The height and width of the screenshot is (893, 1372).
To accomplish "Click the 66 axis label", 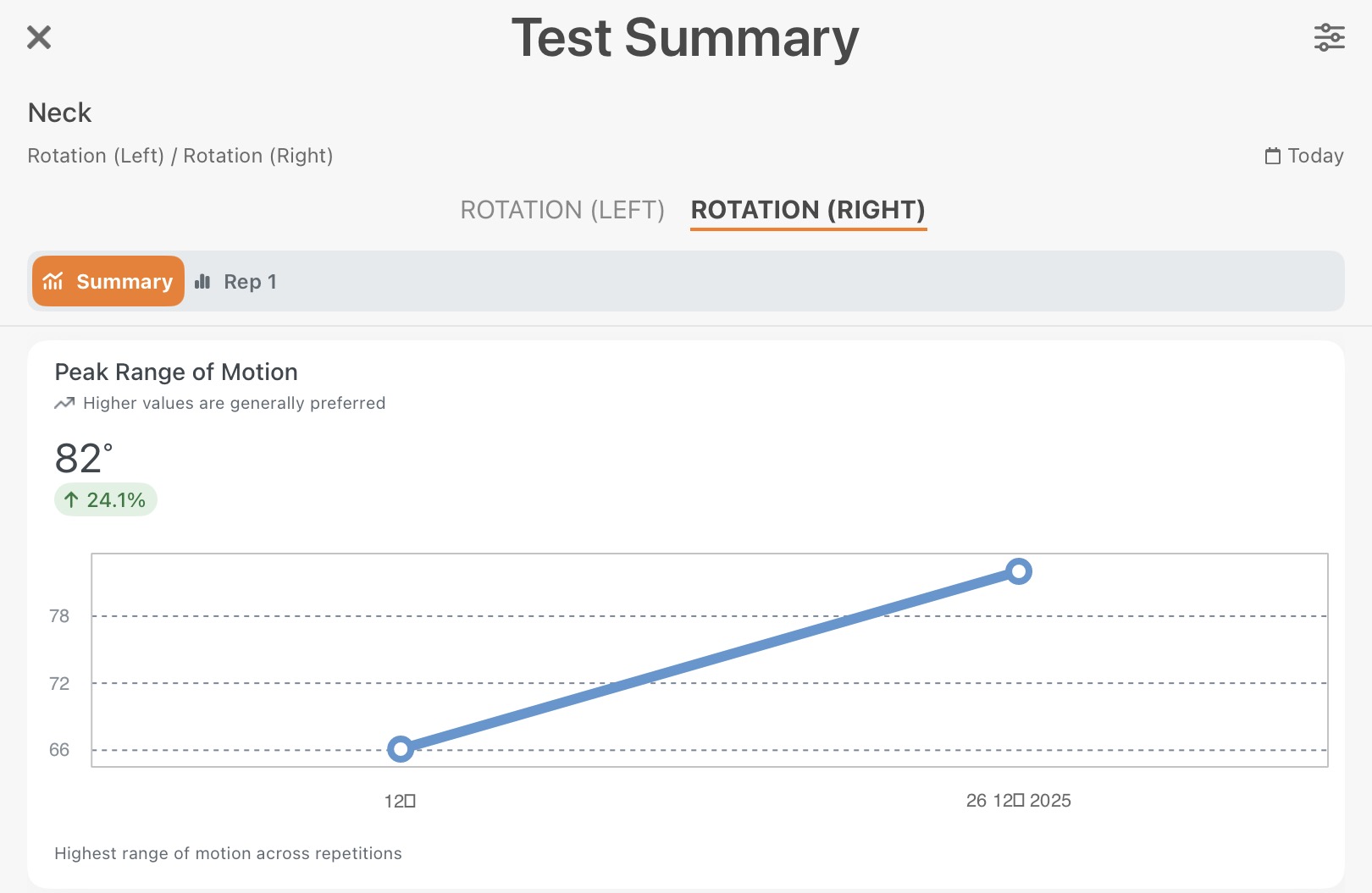I will (x=59, y=750).
